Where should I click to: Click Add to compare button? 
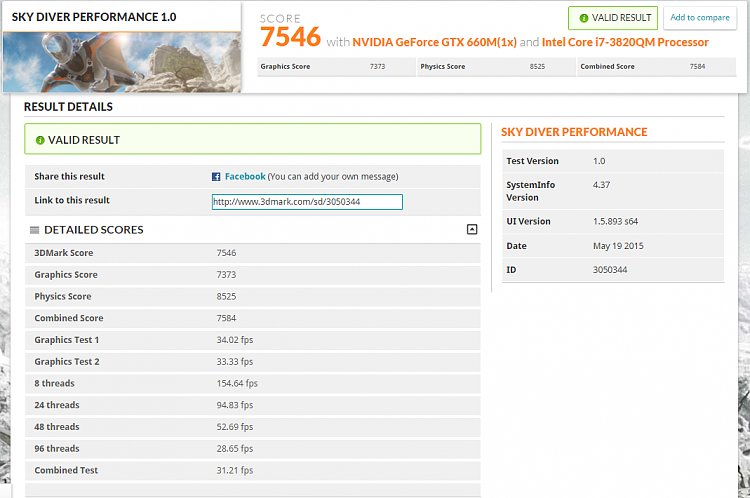(700, 18)
